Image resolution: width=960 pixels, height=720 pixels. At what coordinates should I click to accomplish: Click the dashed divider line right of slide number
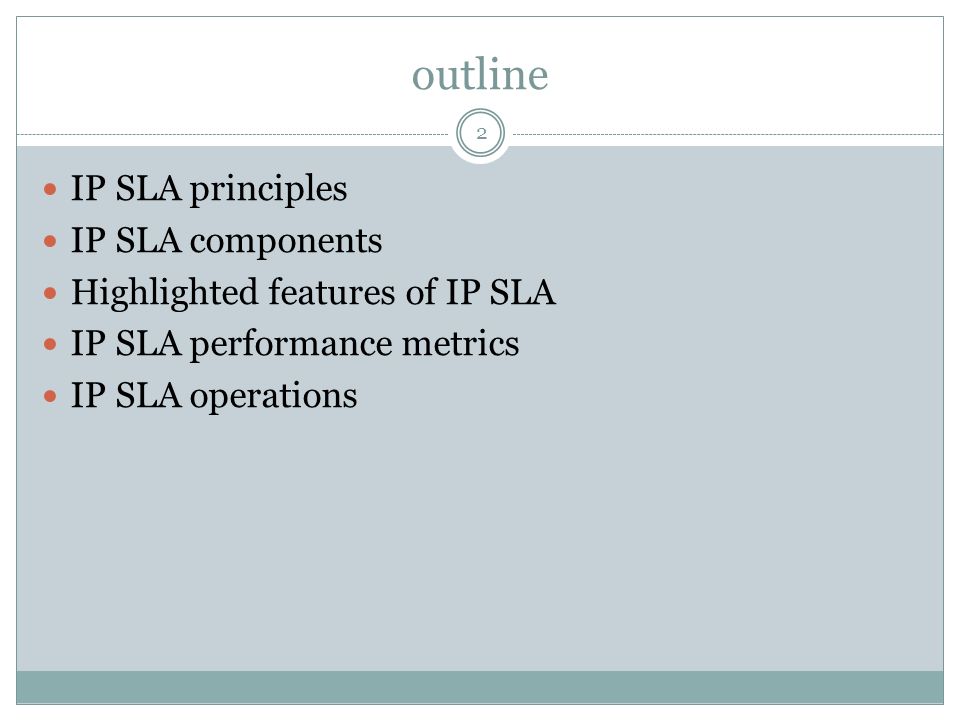pos(728,134)
